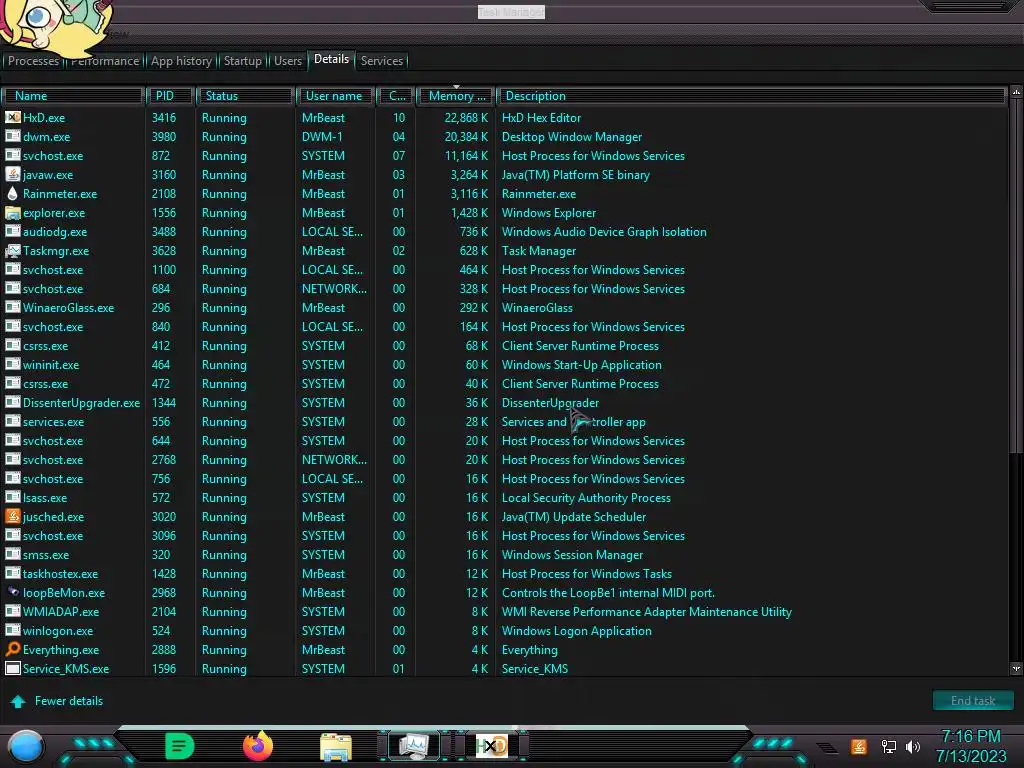Click the scrollbar up arrow

click(1016, 93)
